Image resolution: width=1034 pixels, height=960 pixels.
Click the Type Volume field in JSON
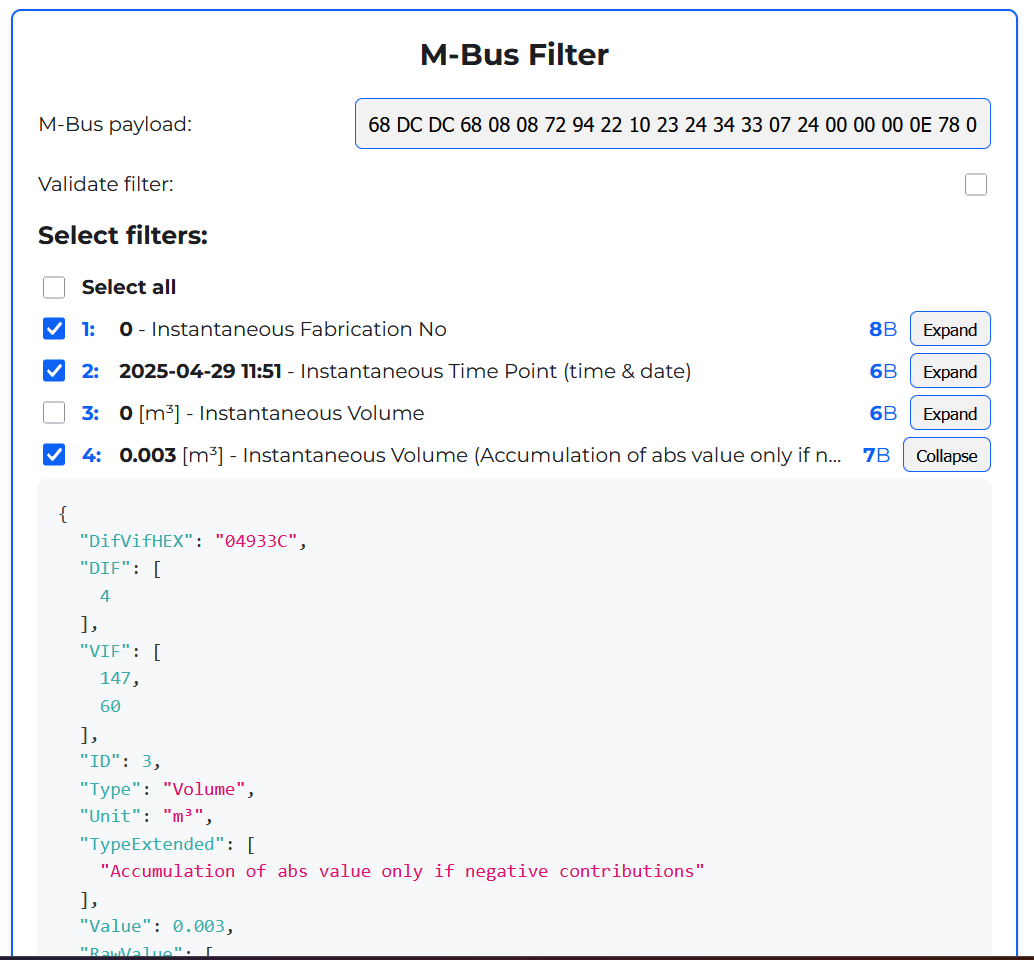pos(170,788)
